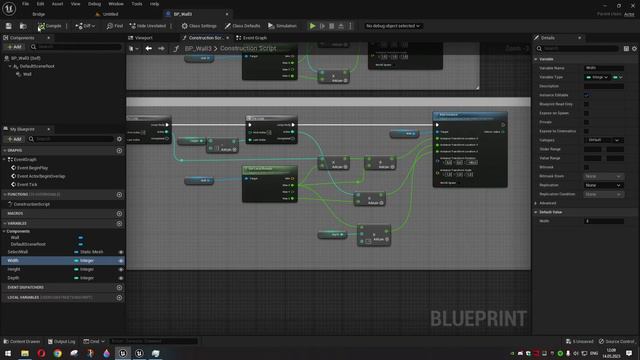The image size is (640, 360).
Task: Open the File menu
Action: click(25, 4)
